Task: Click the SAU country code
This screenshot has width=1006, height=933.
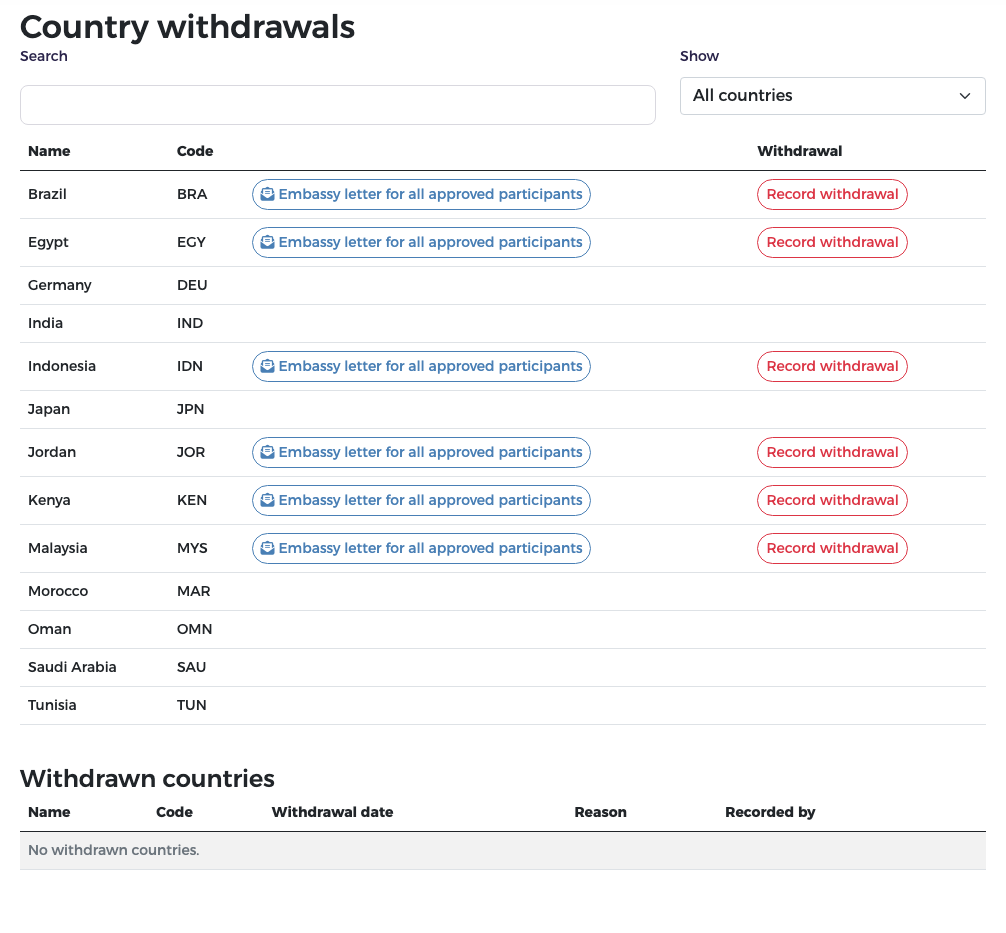Action: click(x=191, y=667)
